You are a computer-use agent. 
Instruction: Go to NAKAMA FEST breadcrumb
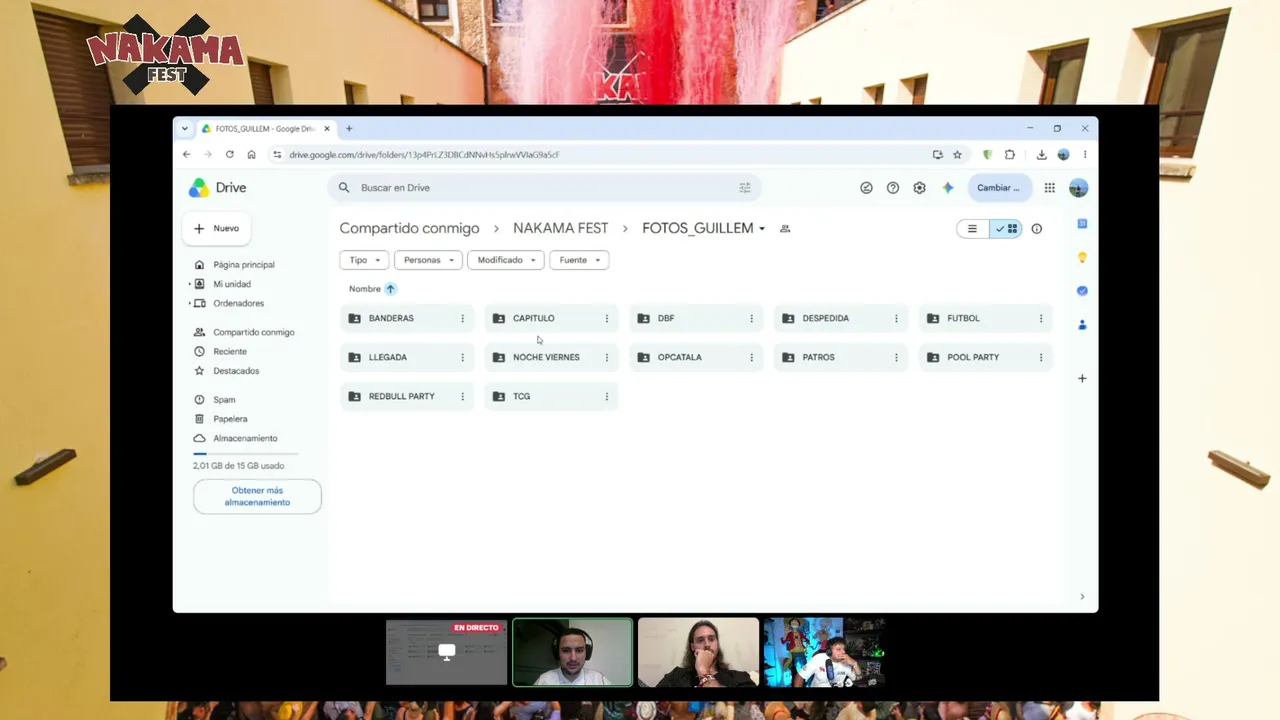pyautogui.click(x=561, y=229)
